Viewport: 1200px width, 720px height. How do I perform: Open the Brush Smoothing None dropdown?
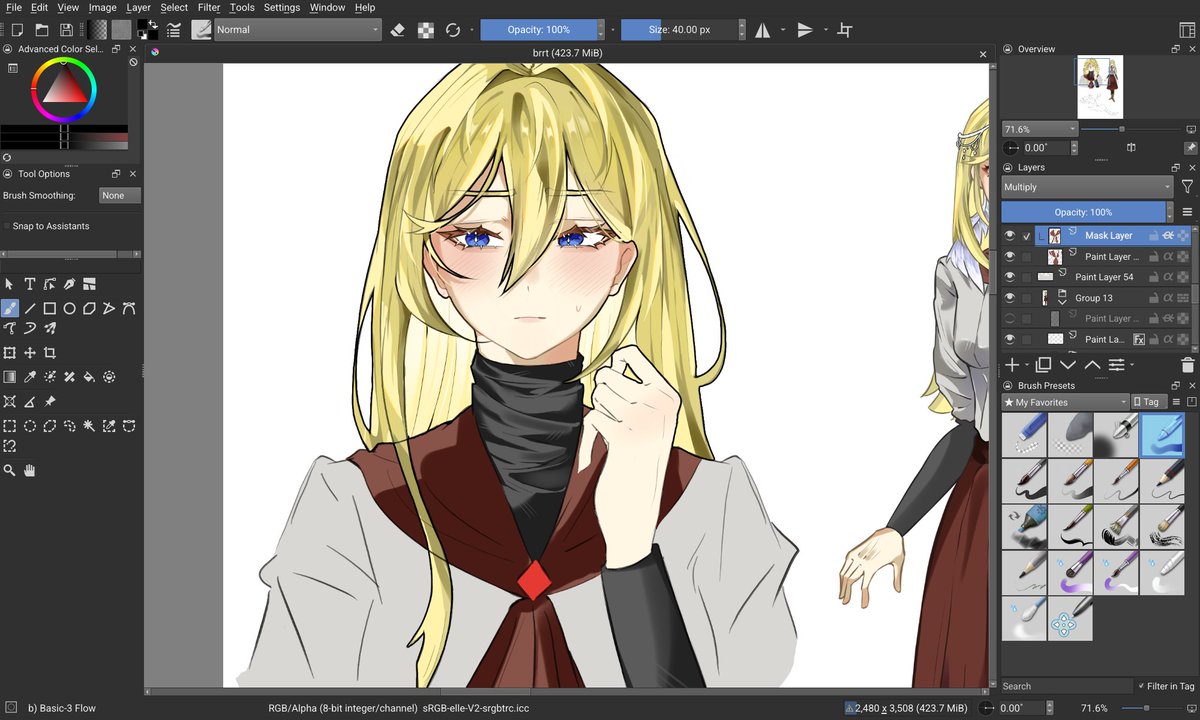point(120,196)
